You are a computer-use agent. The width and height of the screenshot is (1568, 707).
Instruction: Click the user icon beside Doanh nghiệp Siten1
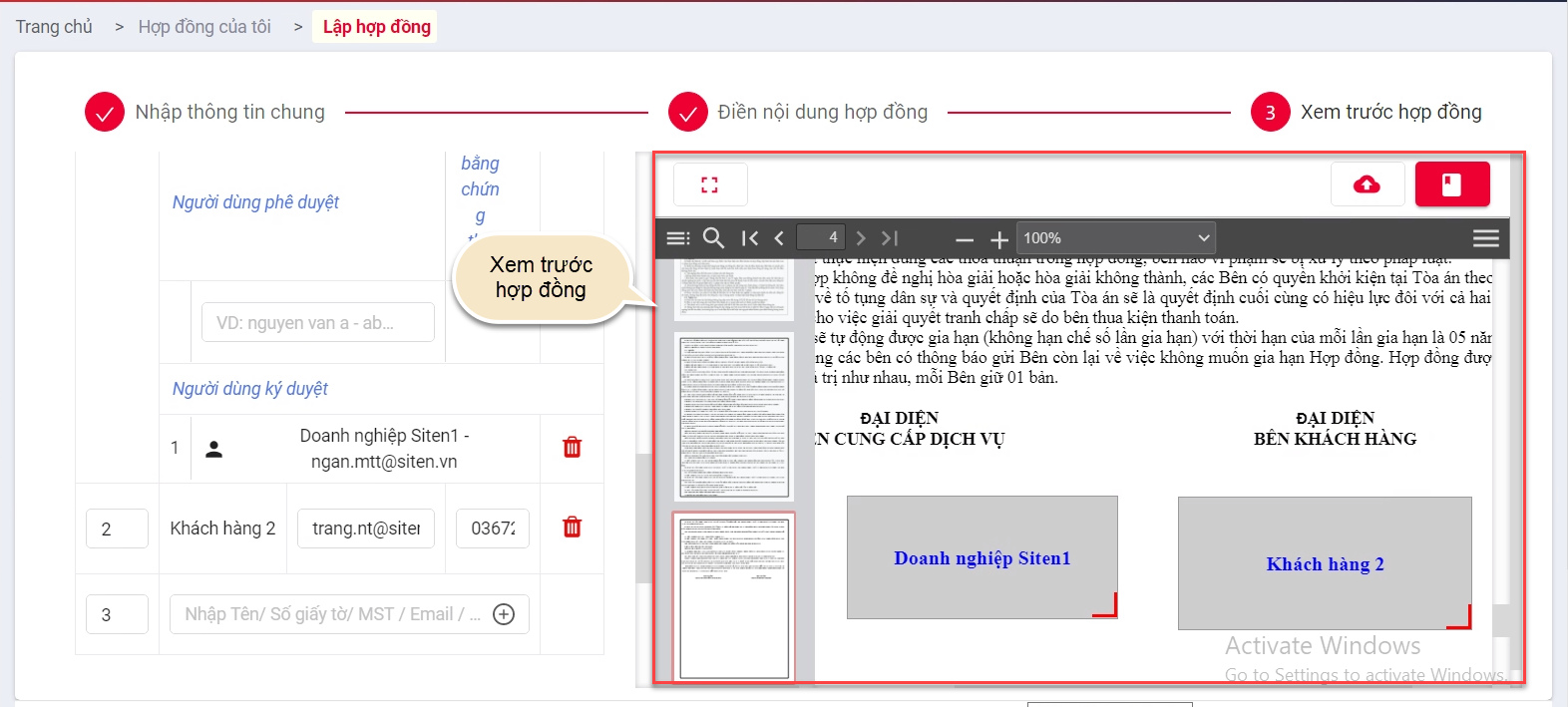pyautogui.click(x=213, y=449)
